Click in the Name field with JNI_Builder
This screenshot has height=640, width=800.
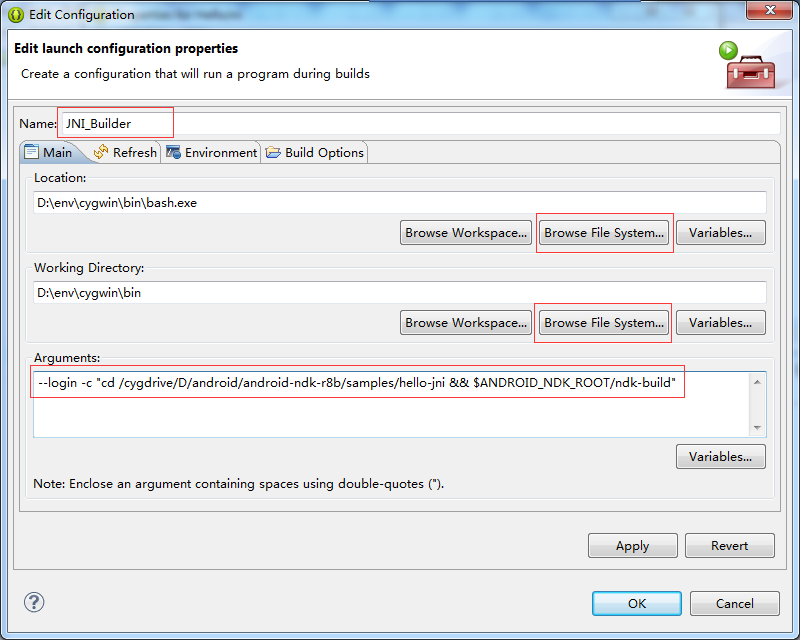(421, 124)
